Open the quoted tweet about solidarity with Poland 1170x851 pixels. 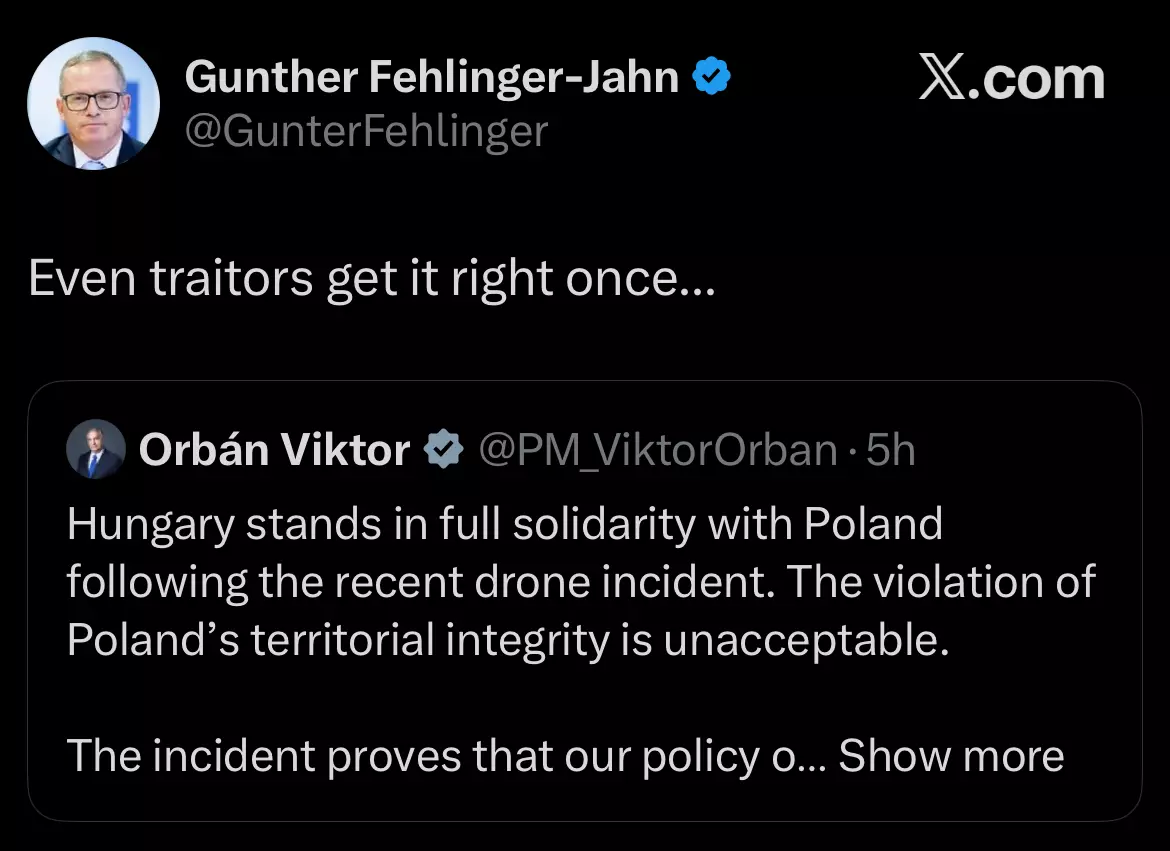click(x=585, y=601)
